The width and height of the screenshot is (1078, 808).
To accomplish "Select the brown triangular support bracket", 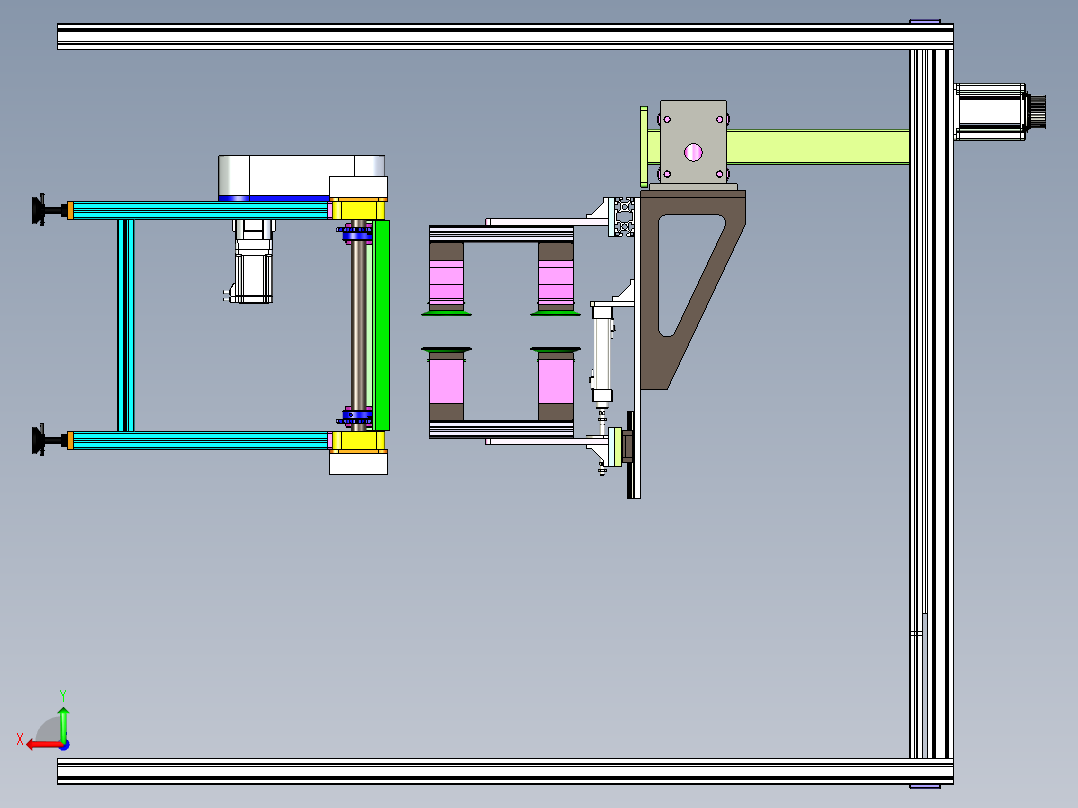I will click(691, 289).
